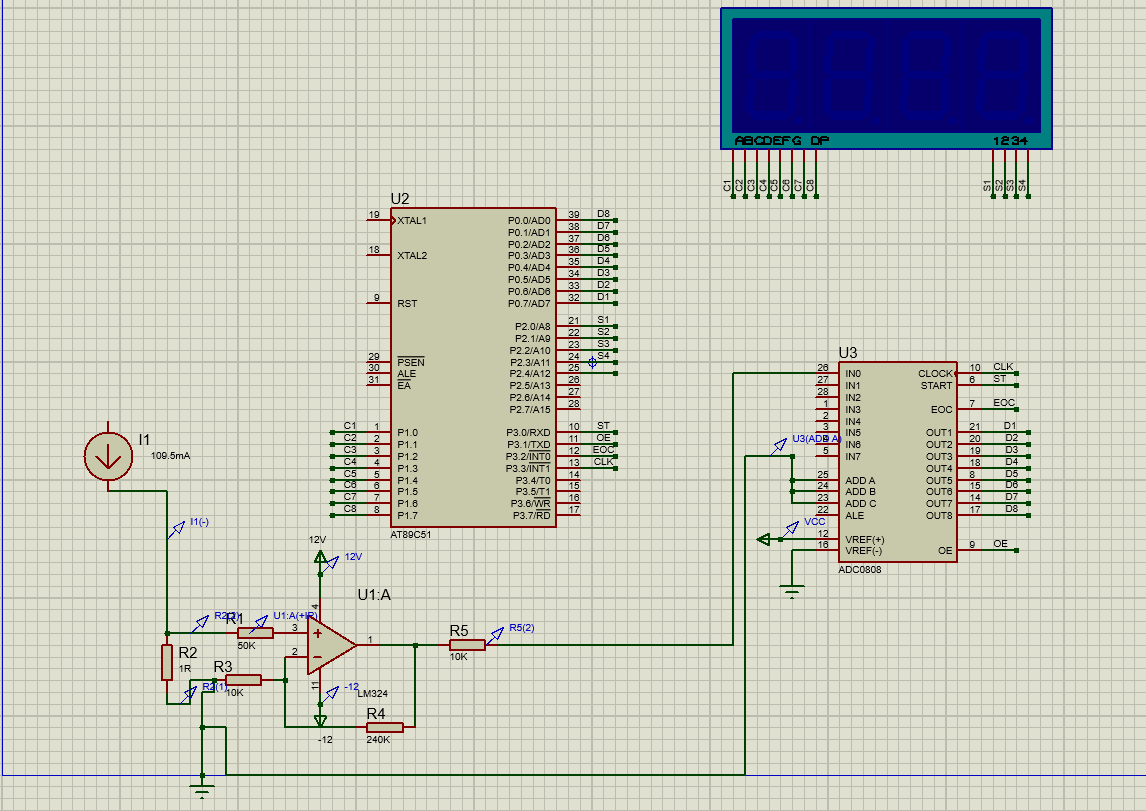
Task: Select the U1:A(+IP) probe near R1
Action: (x=259, y=624)
